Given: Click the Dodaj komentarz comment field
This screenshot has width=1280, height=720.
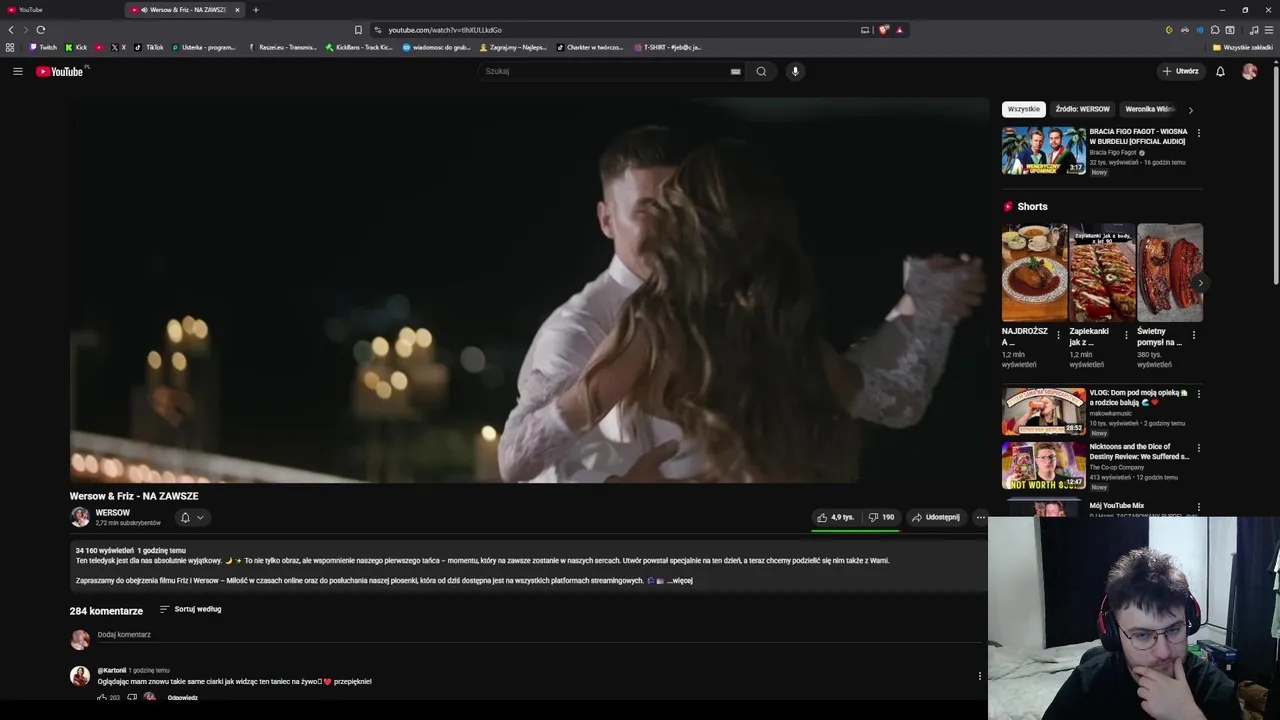Looking at the screenshot, I should [x=540, y=635].
